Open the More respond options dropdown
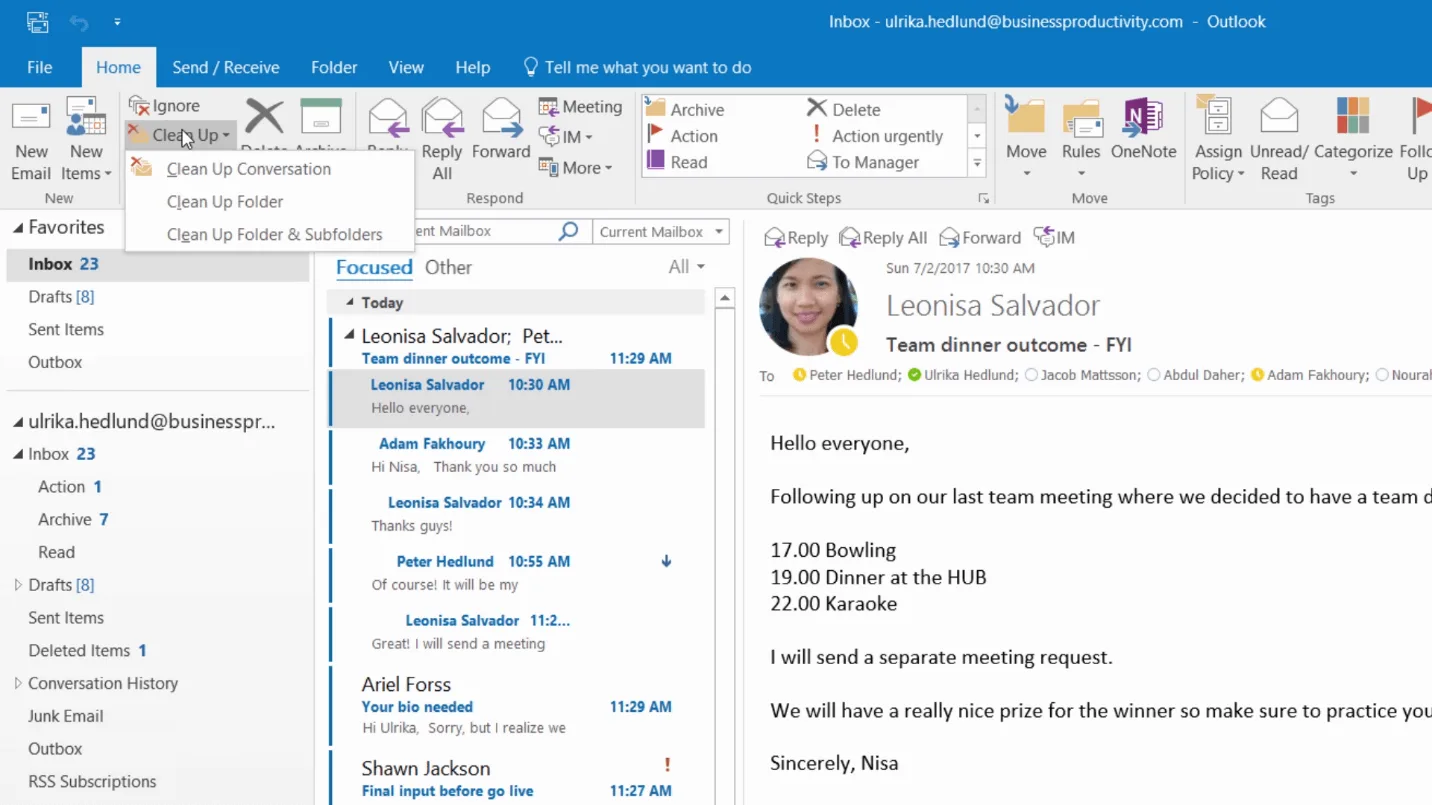Screen dimensions: 1432x805 (575, 167)
